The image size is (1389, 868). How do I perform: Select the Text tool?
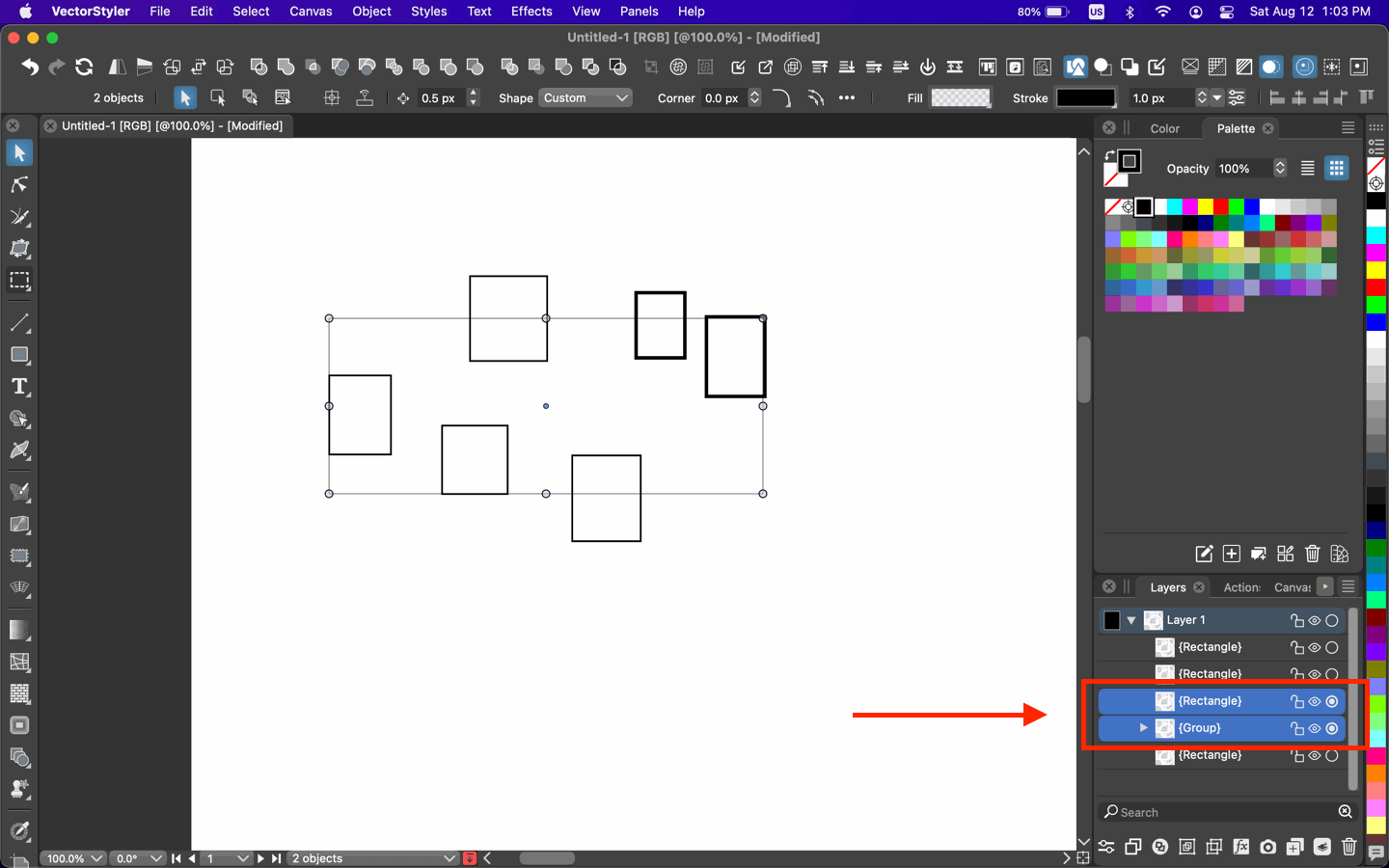point(19,387)
